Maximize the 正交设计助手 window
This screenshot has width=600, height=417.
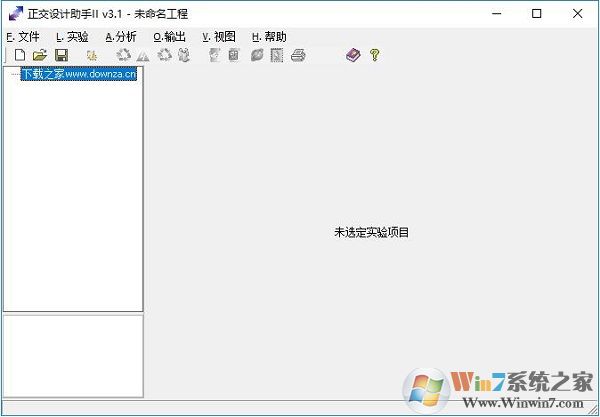[537, 14]
